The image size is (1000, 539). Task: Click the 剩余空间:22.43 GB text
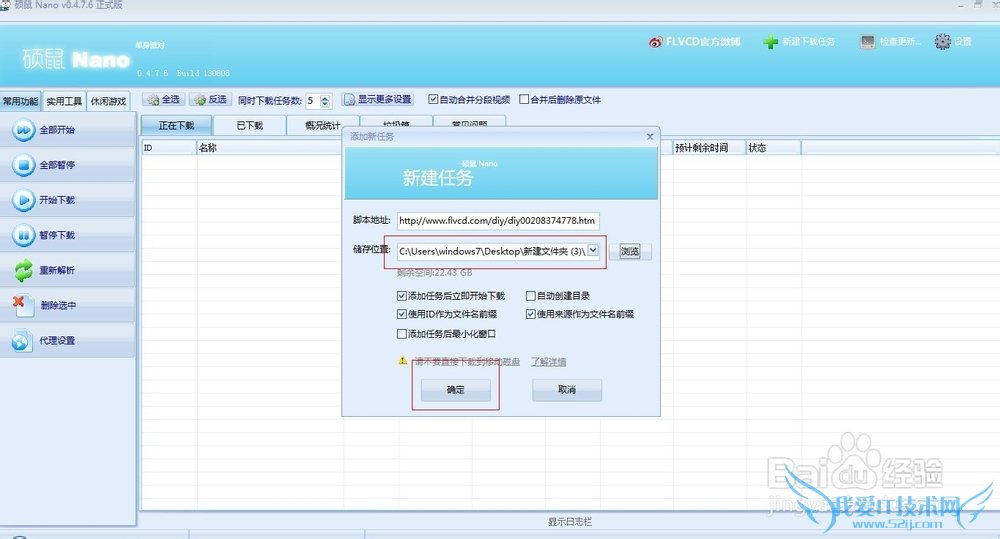coord(434,272)
